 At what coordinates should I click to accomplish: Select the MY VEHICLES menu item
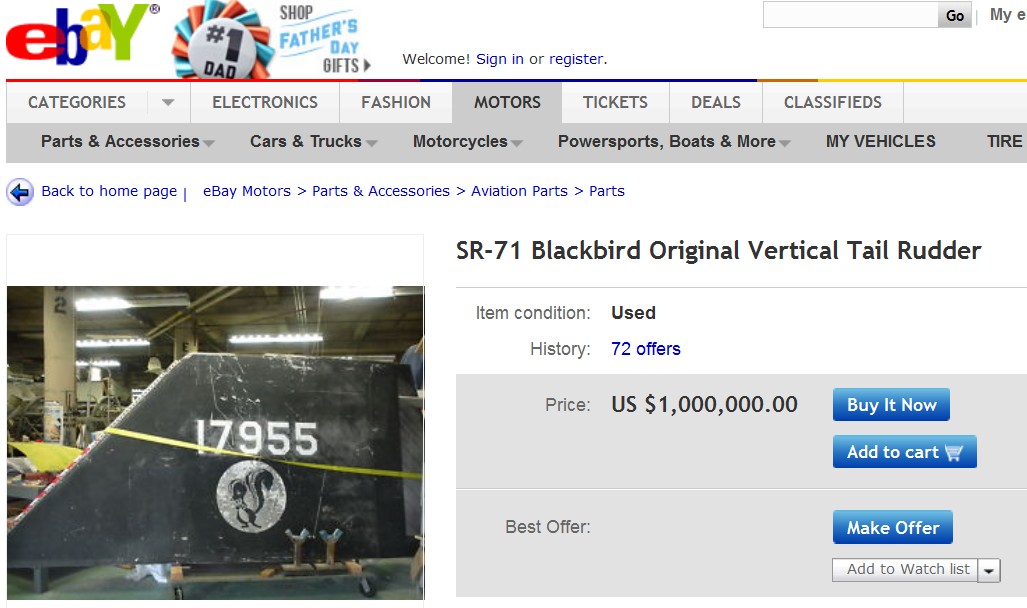click(x=880, y=142)
